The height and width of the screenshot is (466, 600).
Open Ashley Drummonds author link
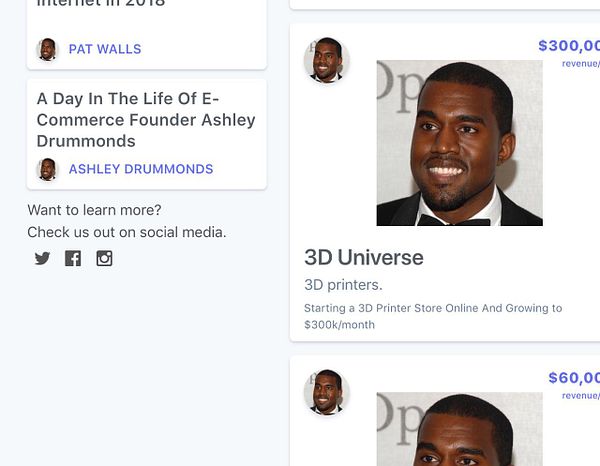141,169
